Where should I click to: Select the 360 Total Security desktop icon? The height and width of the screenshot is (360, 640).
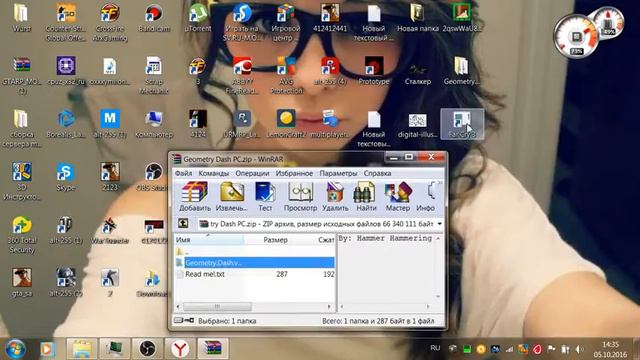coord(22,235)
